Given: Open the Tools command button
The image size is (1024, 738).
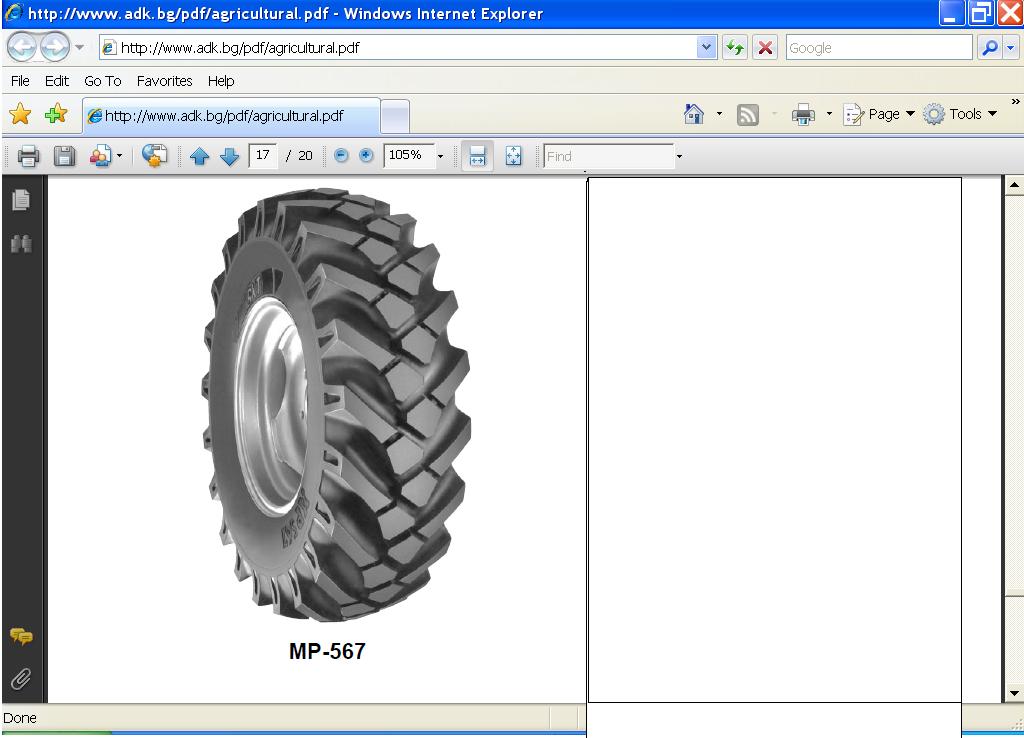Looking at the screenshot, I should coord(960,114).
